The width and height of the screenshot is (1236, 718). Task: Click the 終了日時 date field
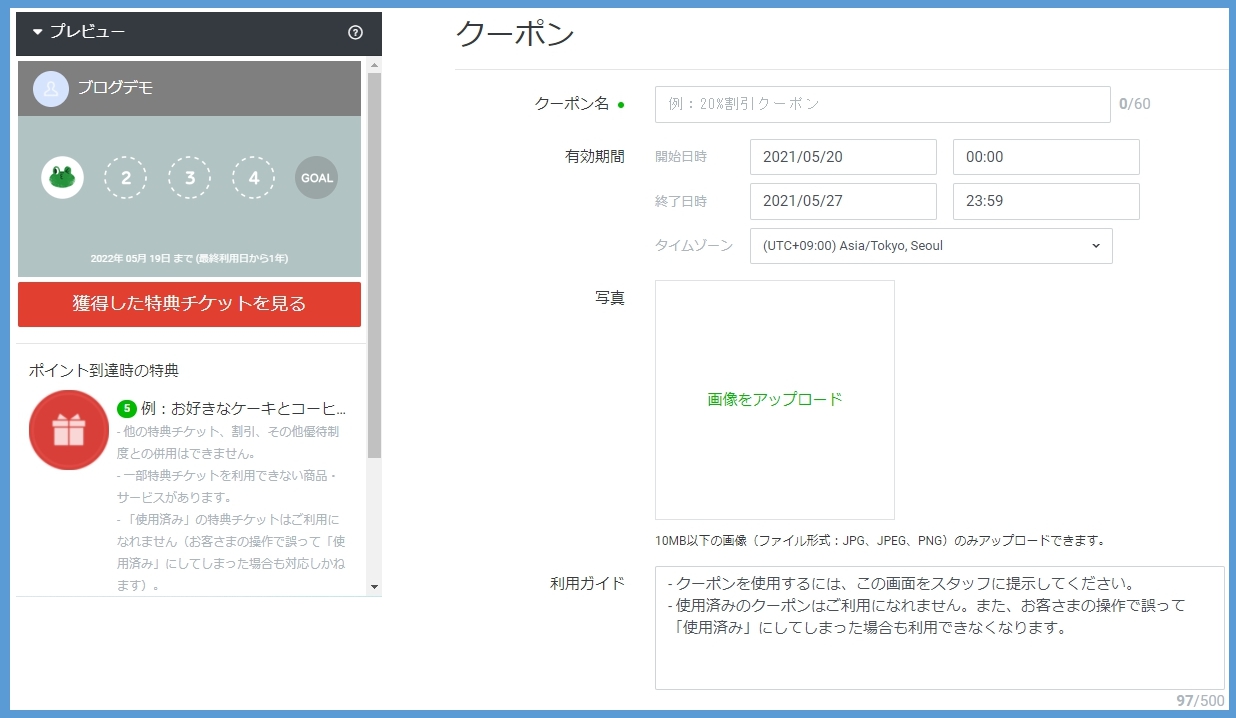[x=842, y=201]
